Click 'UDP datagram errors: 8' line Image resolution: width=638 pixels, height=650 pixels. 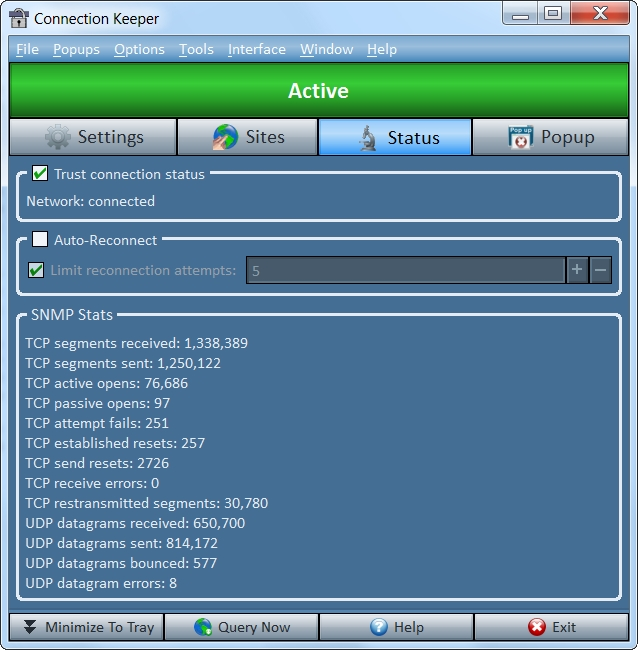[101, 583]
